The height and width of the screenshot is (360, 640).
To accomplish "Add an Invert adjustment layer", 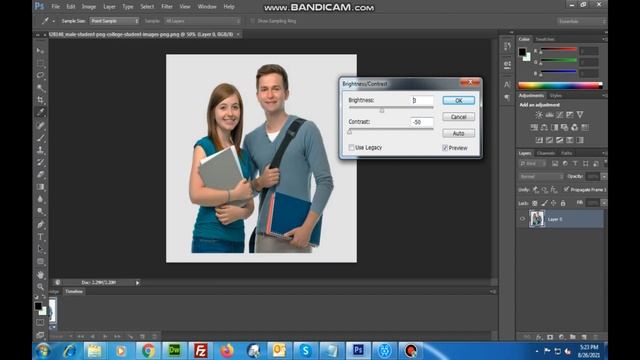I will (539, 140).
